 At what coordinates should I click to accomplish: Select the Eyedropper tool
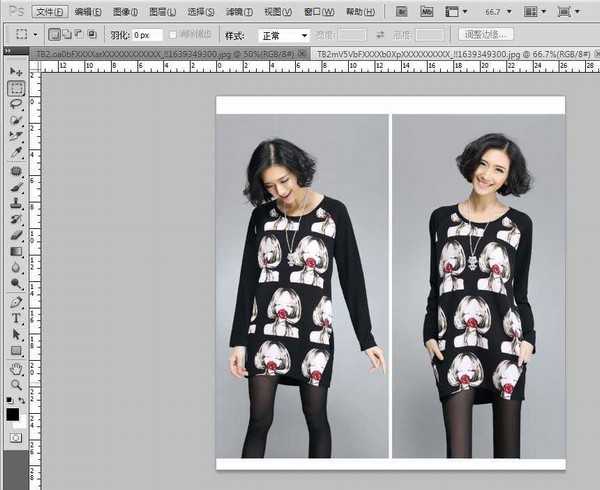click(x=16, y=153)
